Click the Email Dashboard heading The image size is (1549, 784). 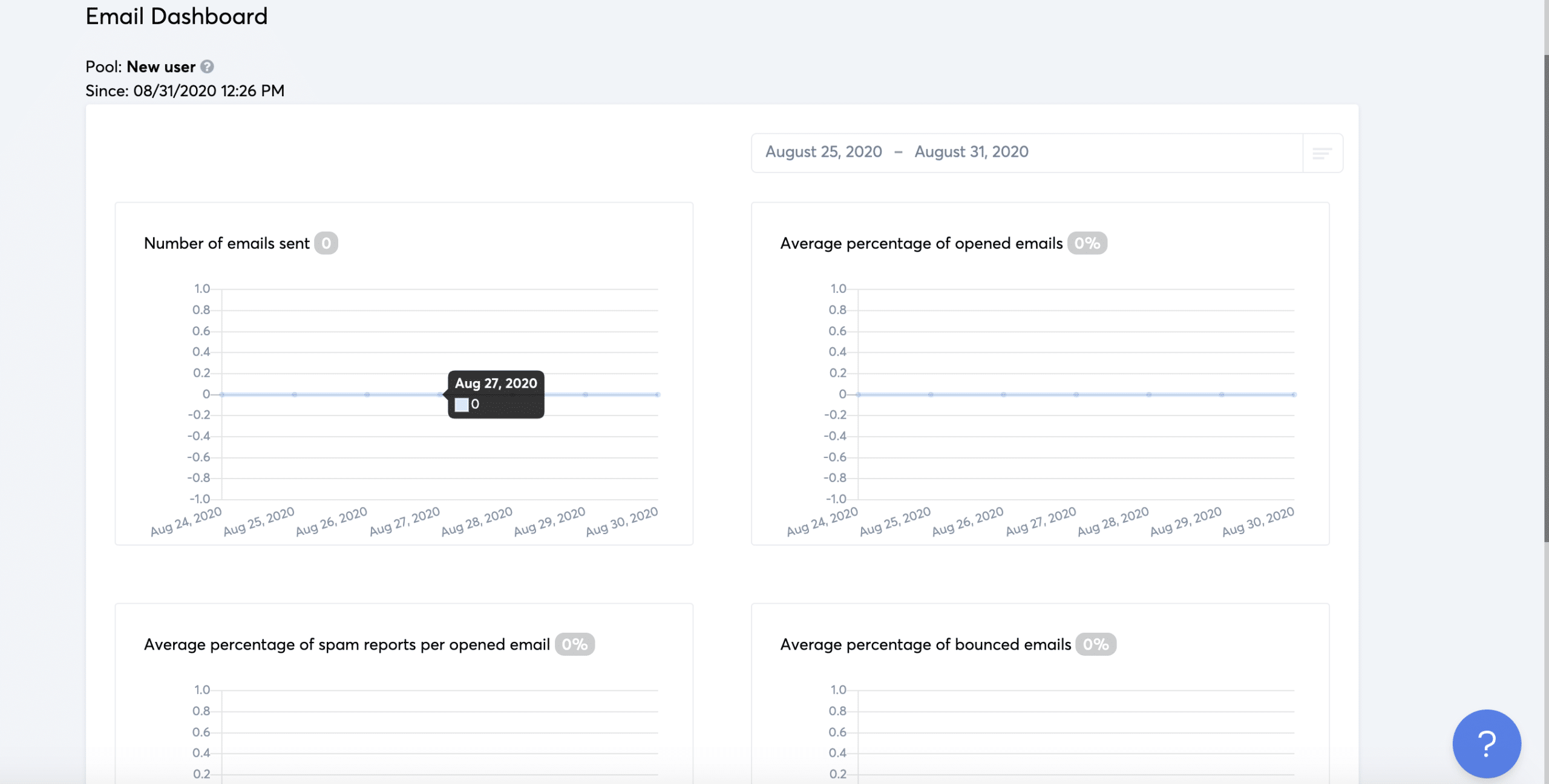pyautogui.click(x=176, y=16)
